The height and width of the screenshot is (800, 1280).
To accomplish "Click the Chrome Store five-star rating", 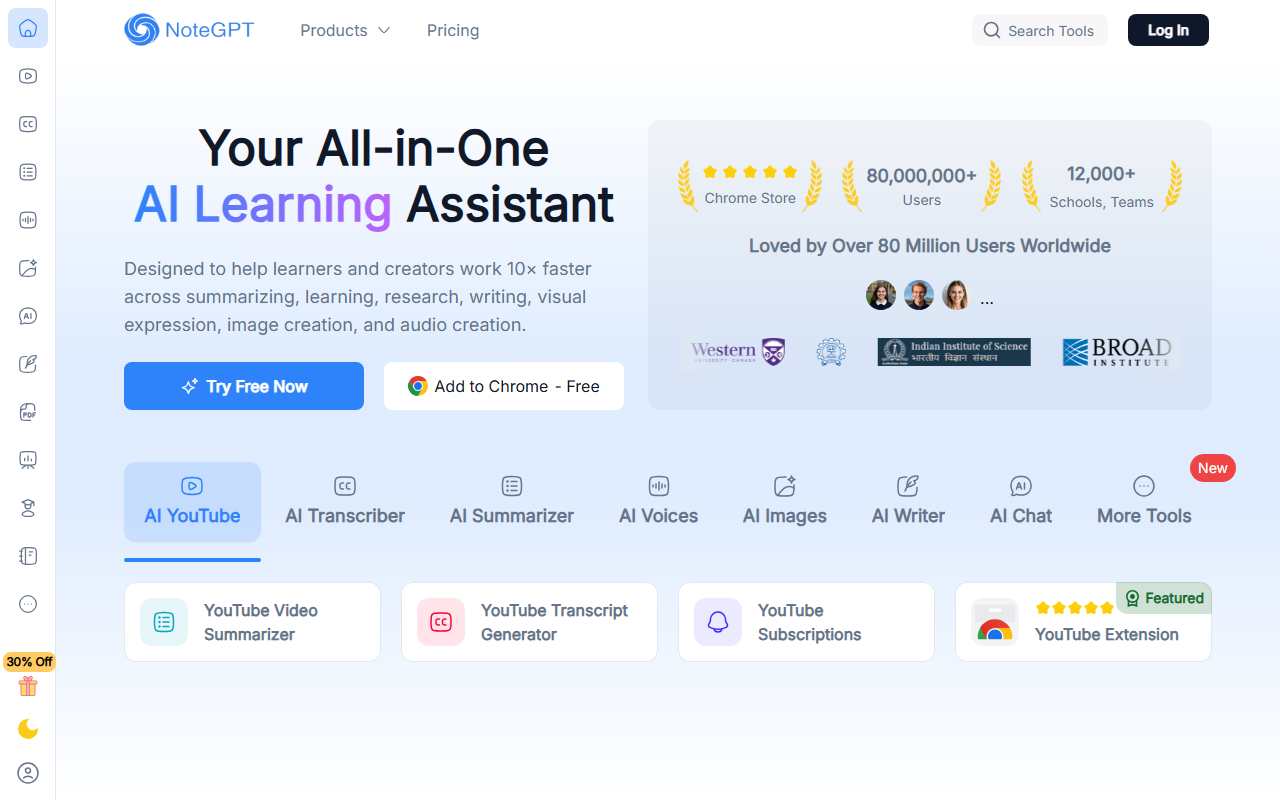I will pos(750,172).
